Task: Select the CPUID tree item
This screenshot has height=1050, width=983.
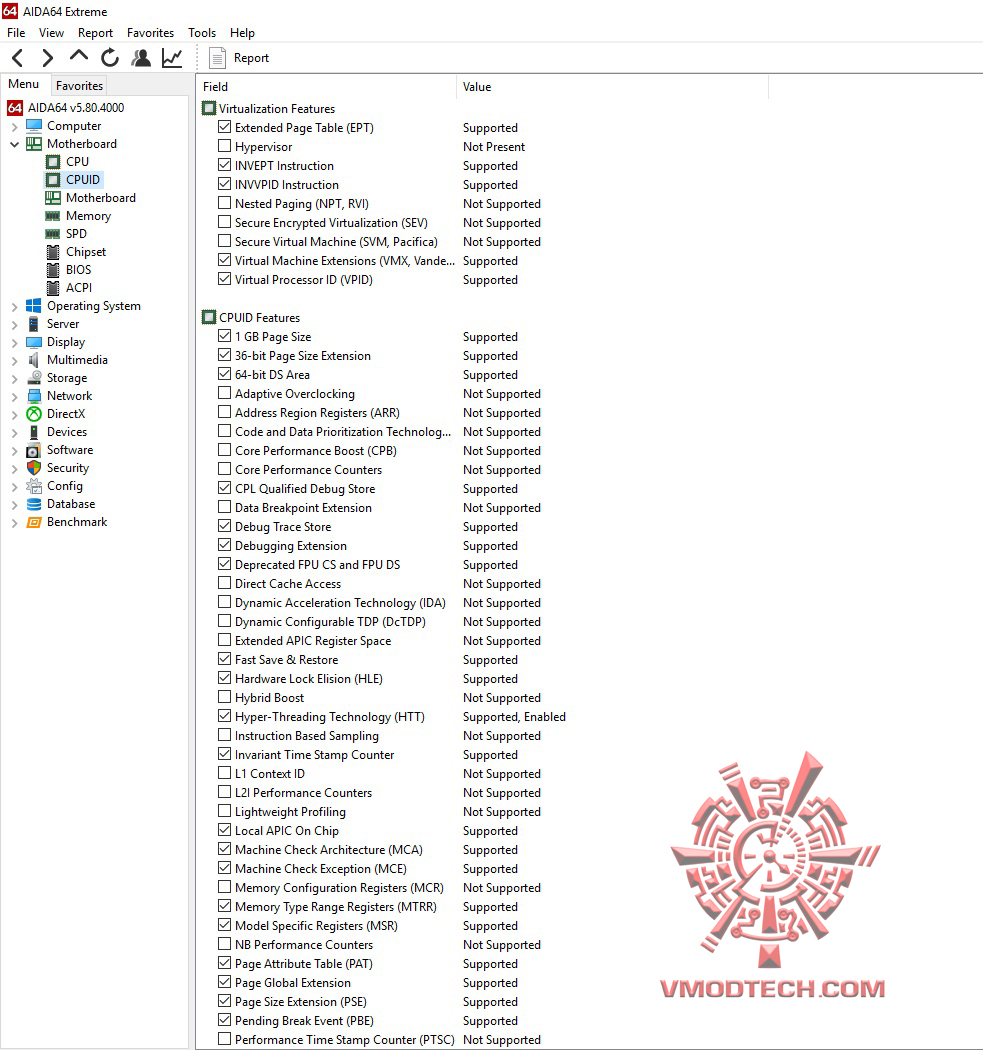Action: 83,180
